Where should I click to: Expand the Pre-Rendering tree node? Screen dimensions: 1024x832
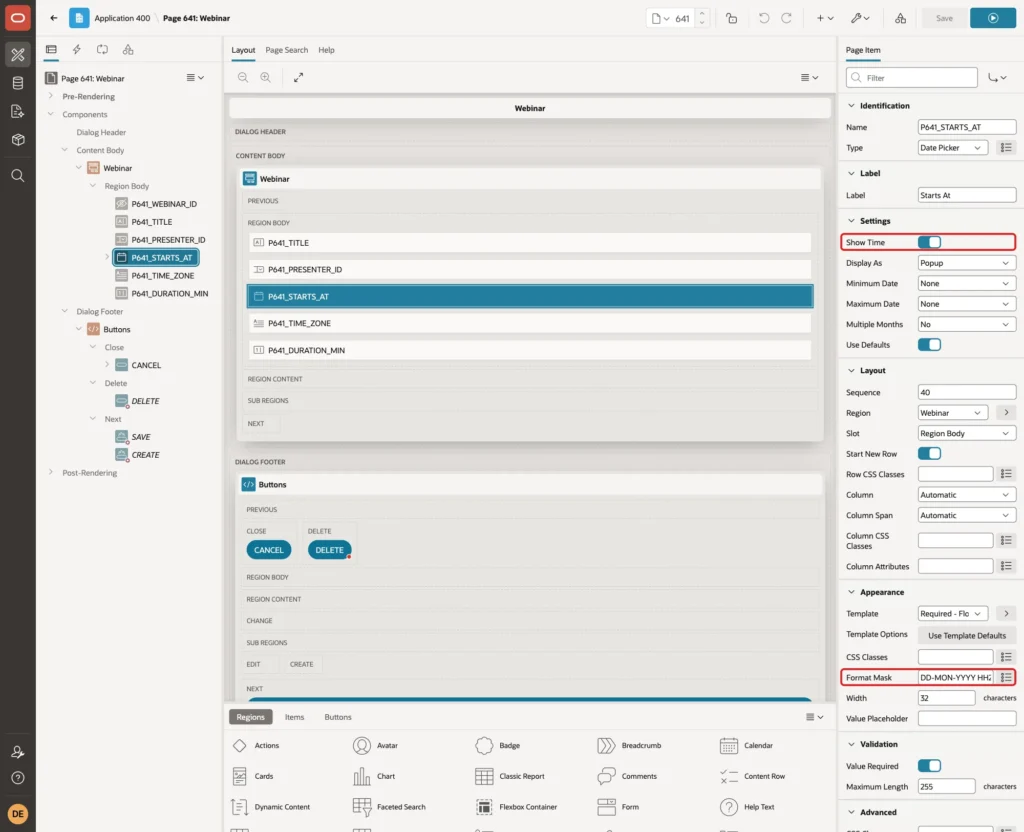[x=50, y=96]
